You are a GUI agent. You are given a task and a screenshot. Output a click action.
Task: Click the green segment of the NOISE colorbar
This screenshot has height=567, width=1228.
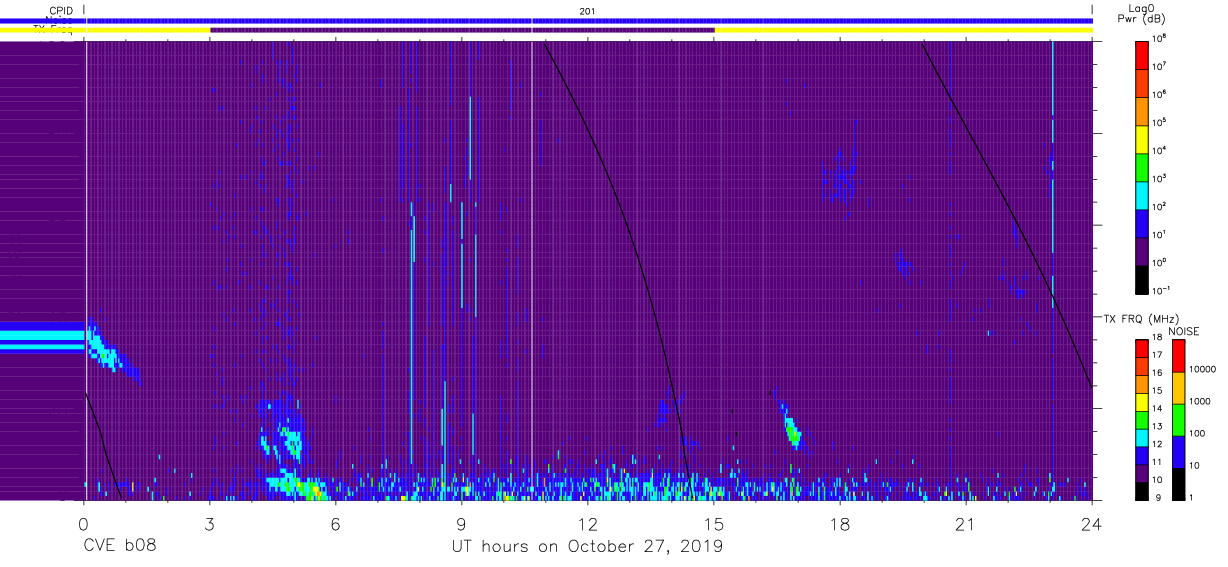pyautogui.click(x=1178, y=420)
